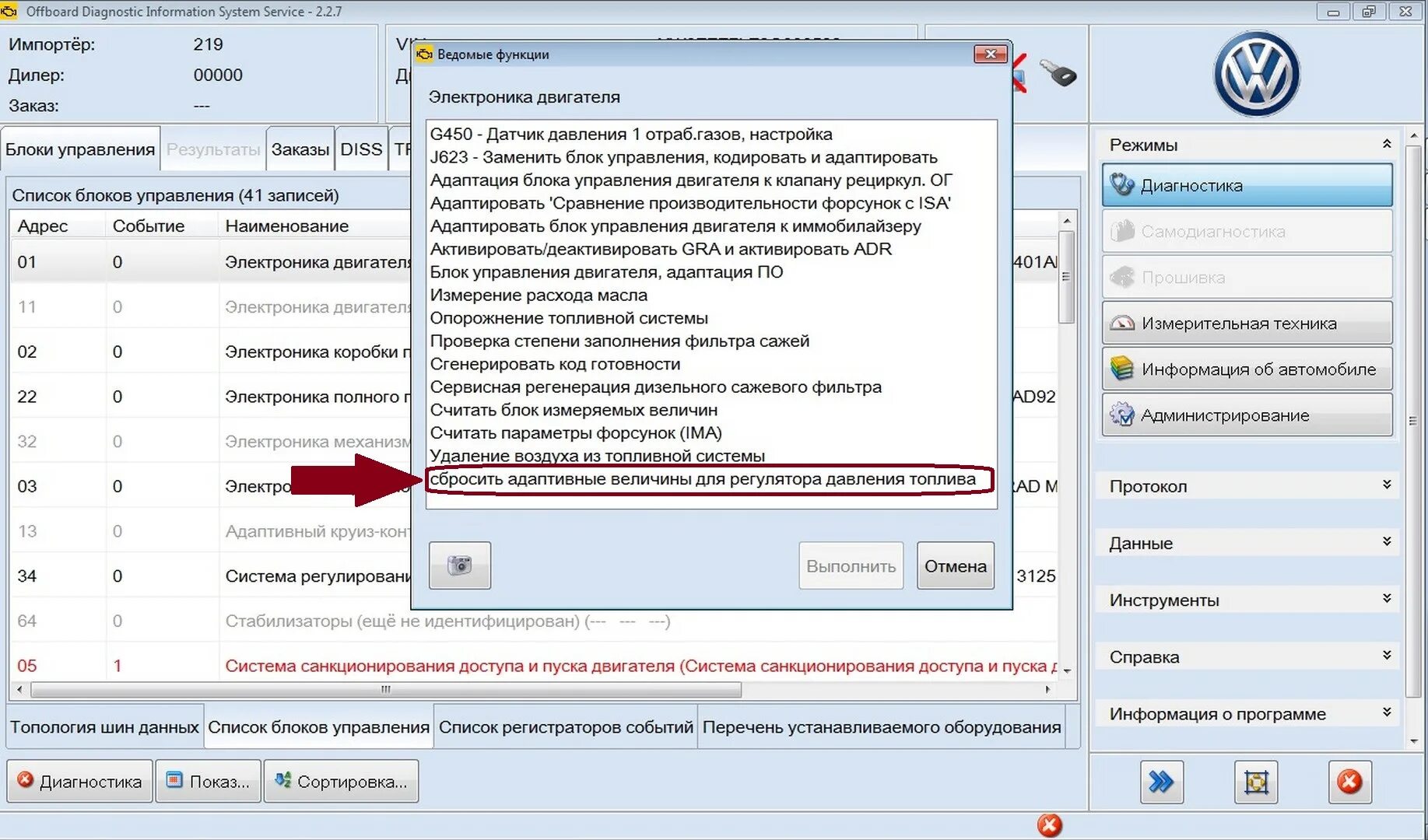
Task: Collapse the Режимы section
Action: [x=1387, y=144]
